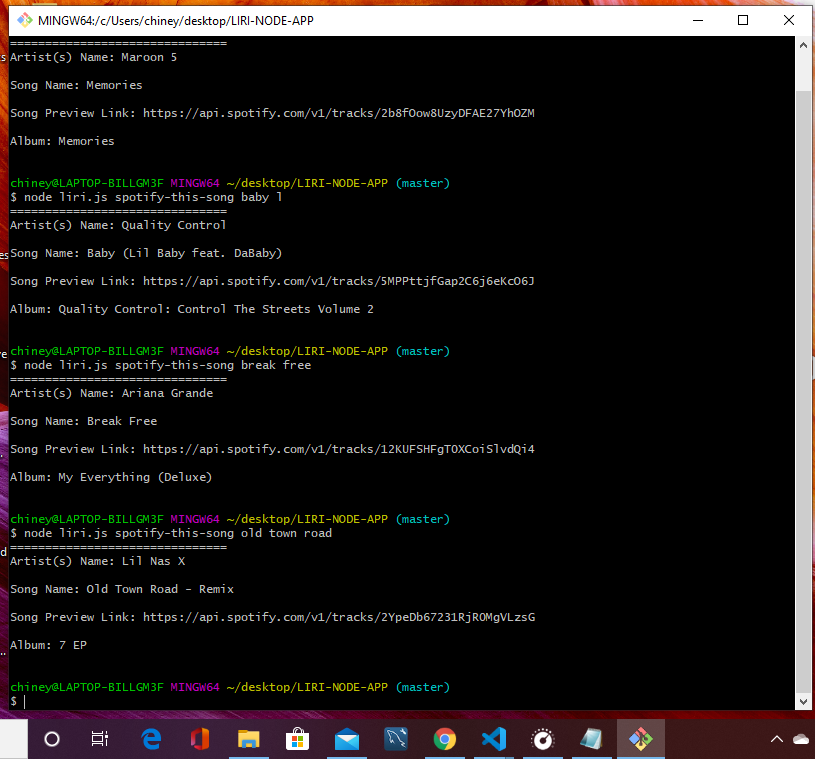Click "Artist(s) Name: Quality Control" line
Image resolution: width=815 pixels, height=759 pixels.
(x=118, y=225)
